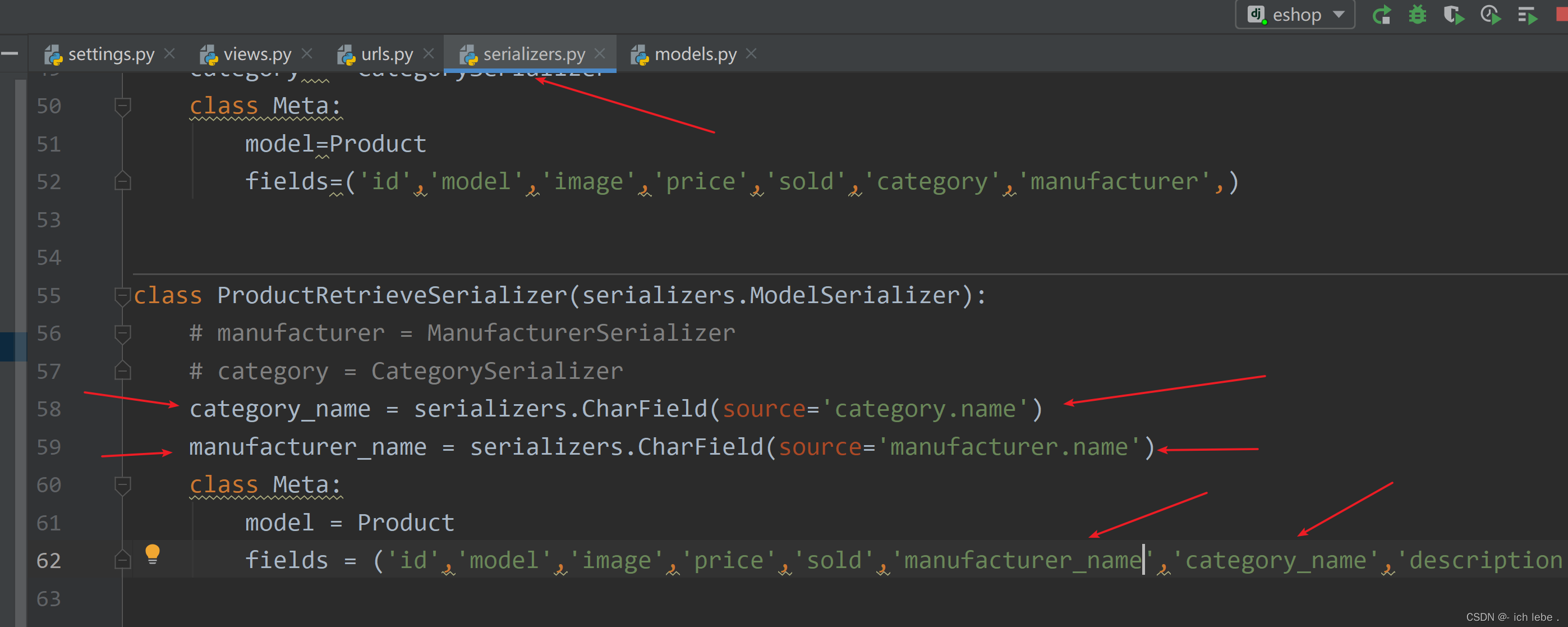The image size is (1568, 627).
Task: Collapse the class Meta fold at line 50
Action: (x=122, y=106)
